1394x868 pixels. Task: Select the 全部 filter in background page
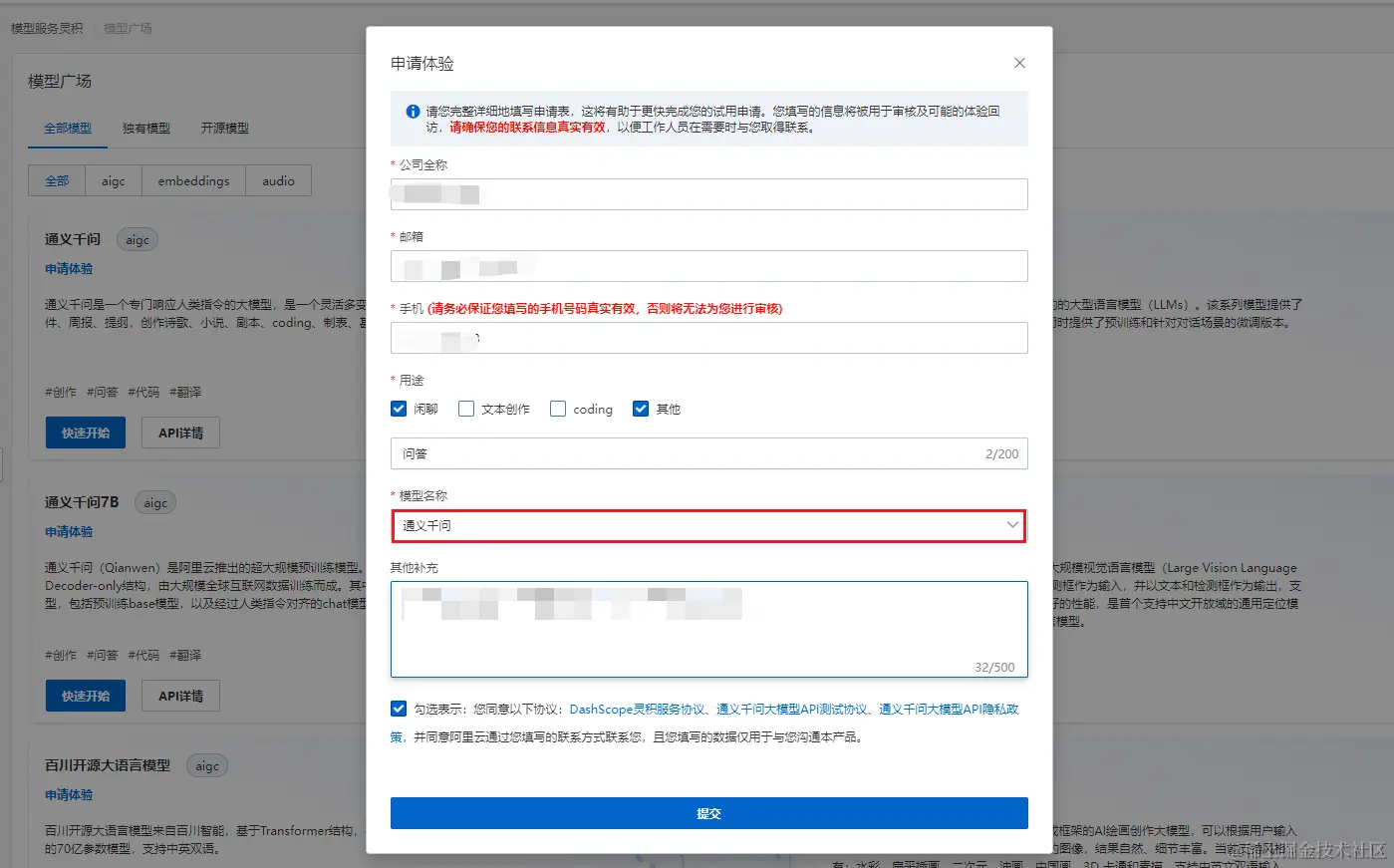[57, 180]
